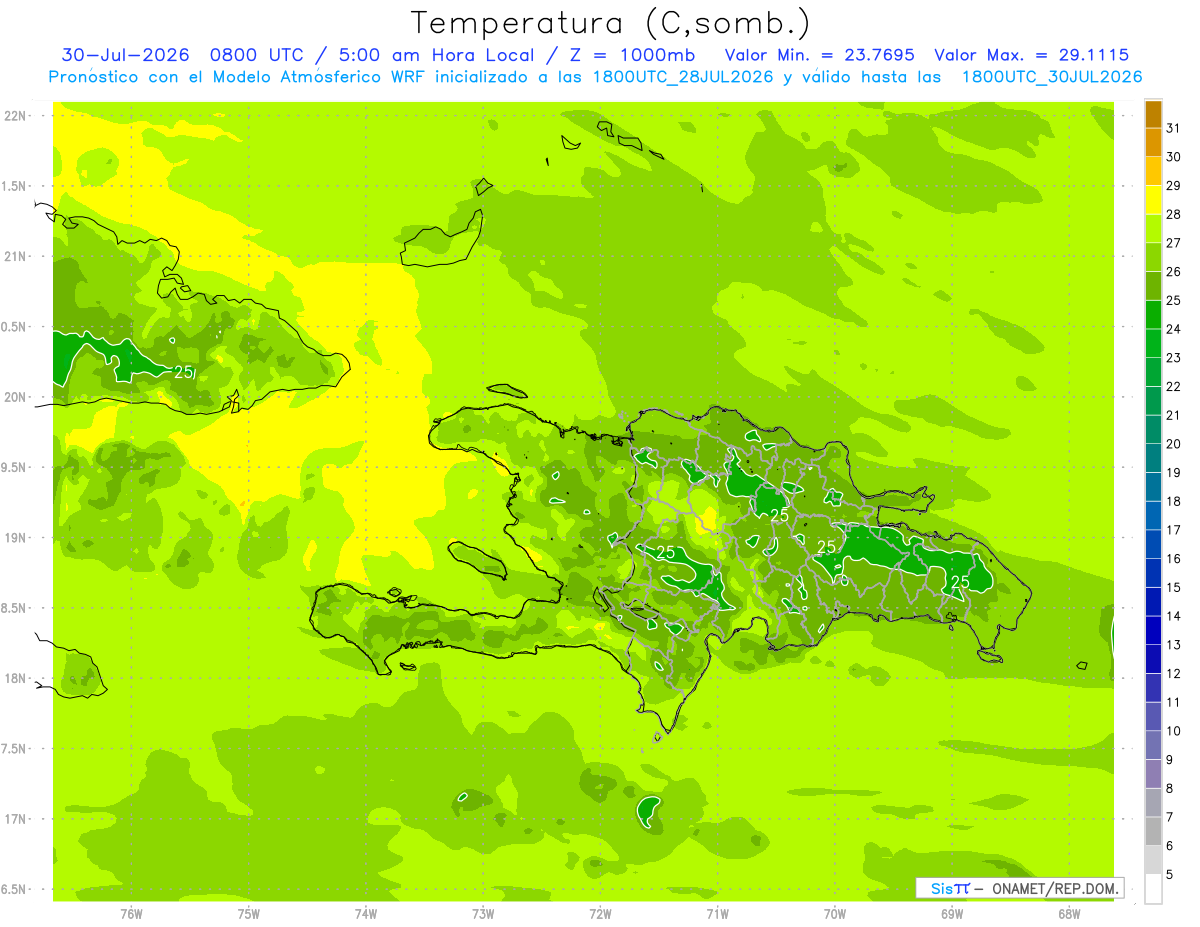Click the colorbar value label "29"
Screen dimensions: 1200x927
[x=1174, y=185]
